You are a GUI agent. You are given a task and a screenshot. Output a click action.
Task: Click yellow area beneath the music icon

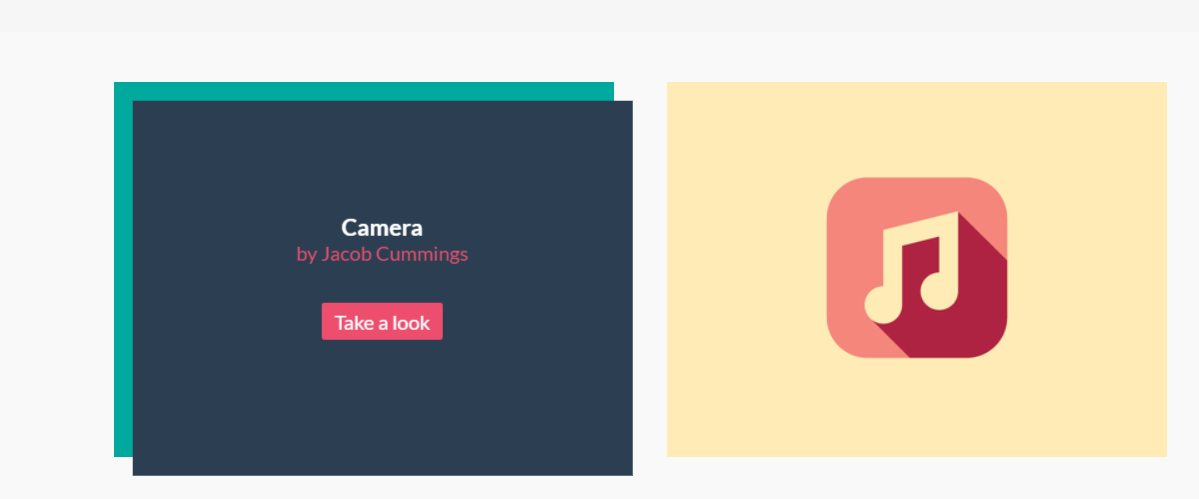click(917, 407)
